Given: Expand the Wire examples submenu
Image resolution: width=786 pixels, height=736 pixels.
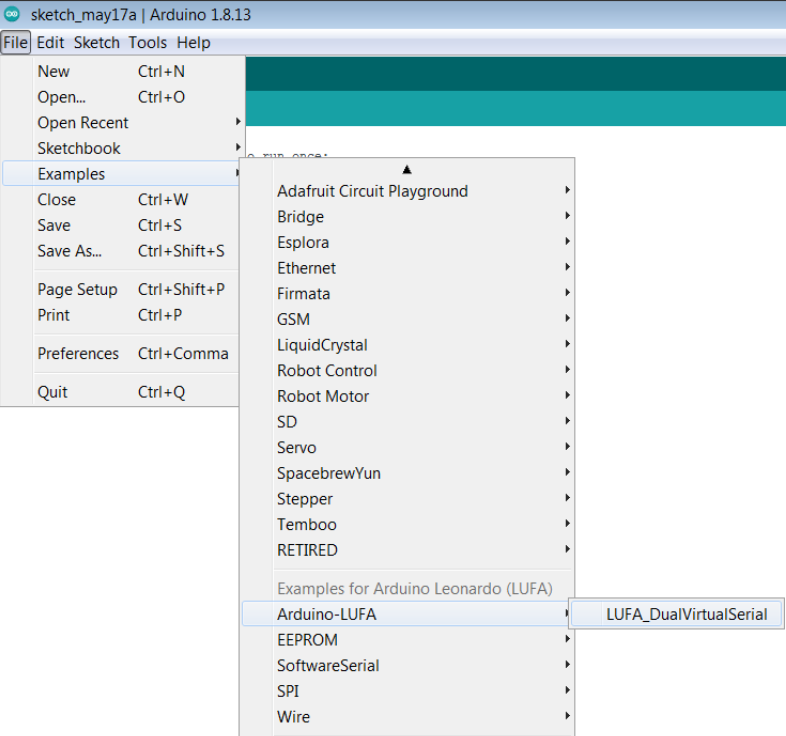Looking at the screenshot, I should coord(407,716).
